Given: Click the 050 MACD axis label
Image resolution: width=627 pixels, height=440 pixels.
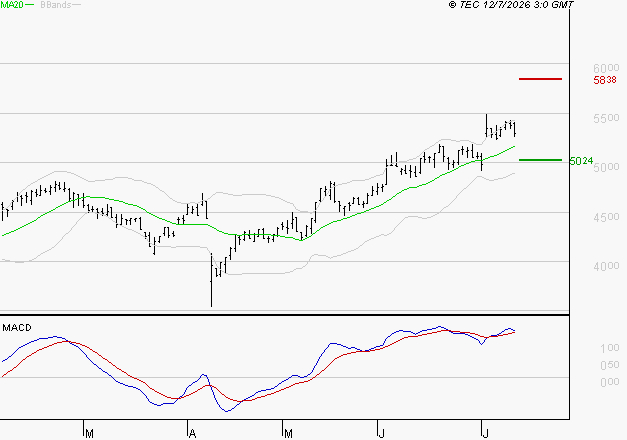Looking at the screenshot, I should click(610, 365).
